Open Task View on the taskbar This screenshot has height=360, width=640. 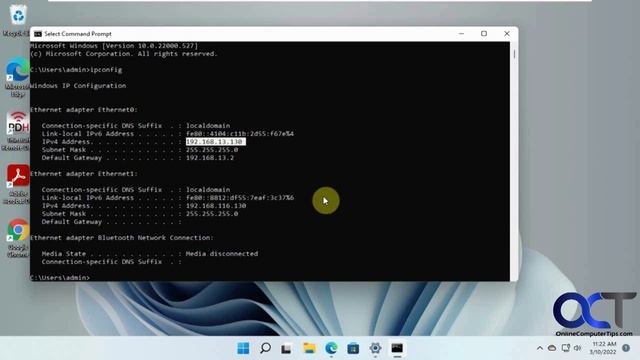point(287,348)
